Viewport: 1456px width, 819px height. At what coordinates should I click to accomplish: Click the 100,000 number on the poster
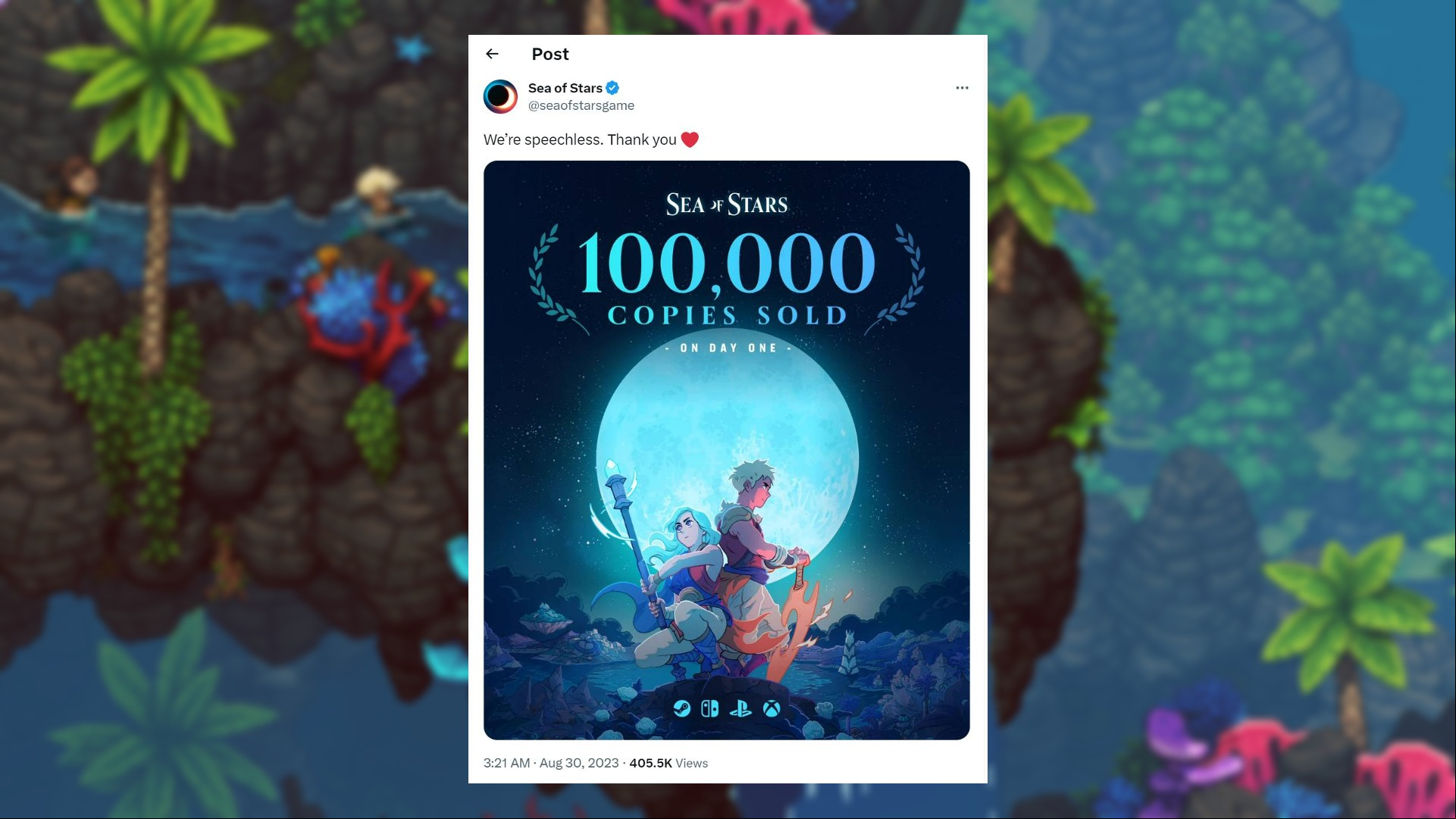[727, 262]
